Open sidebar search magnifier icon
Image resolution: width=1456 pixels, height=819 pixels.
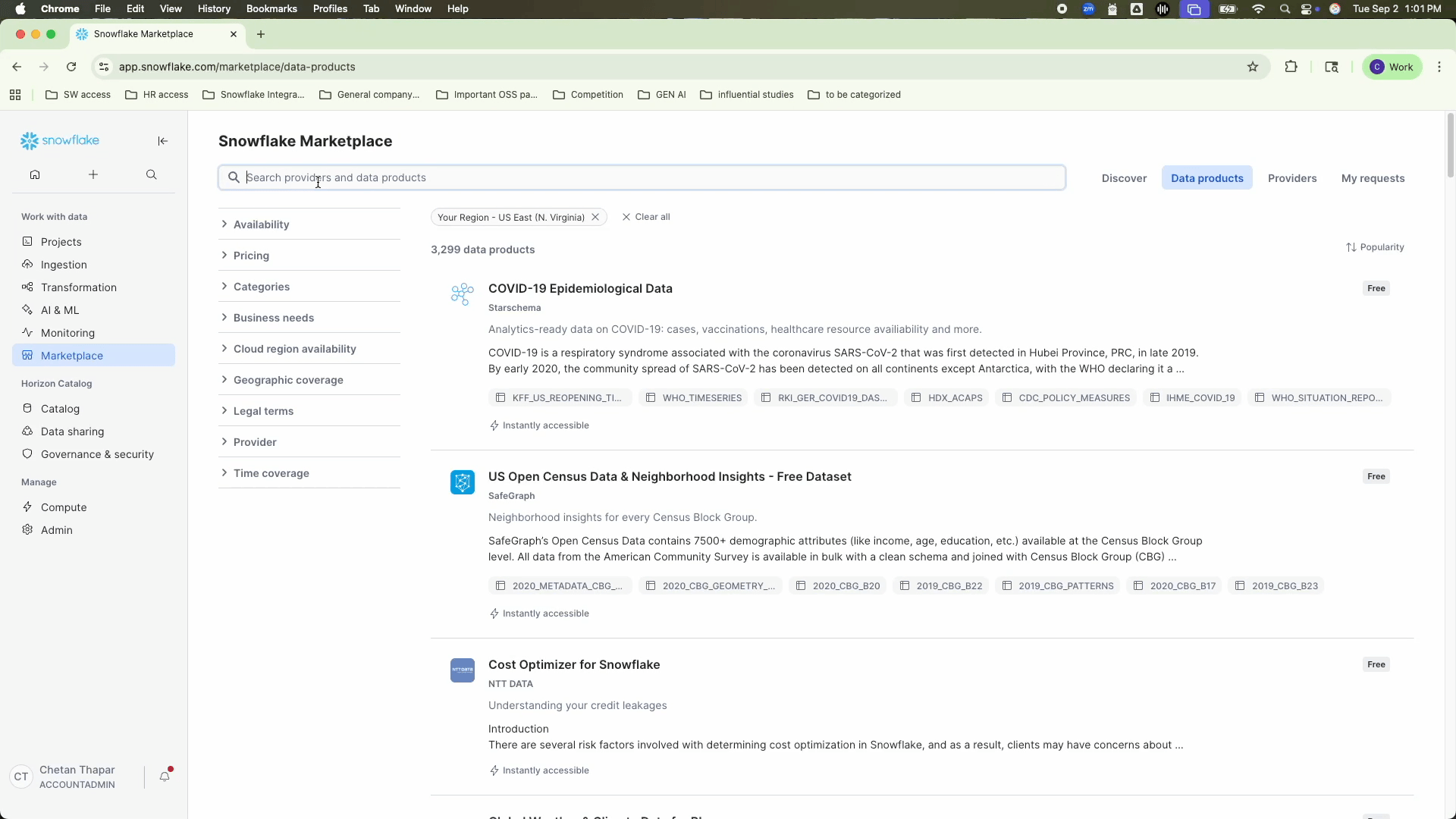(152, 175)
